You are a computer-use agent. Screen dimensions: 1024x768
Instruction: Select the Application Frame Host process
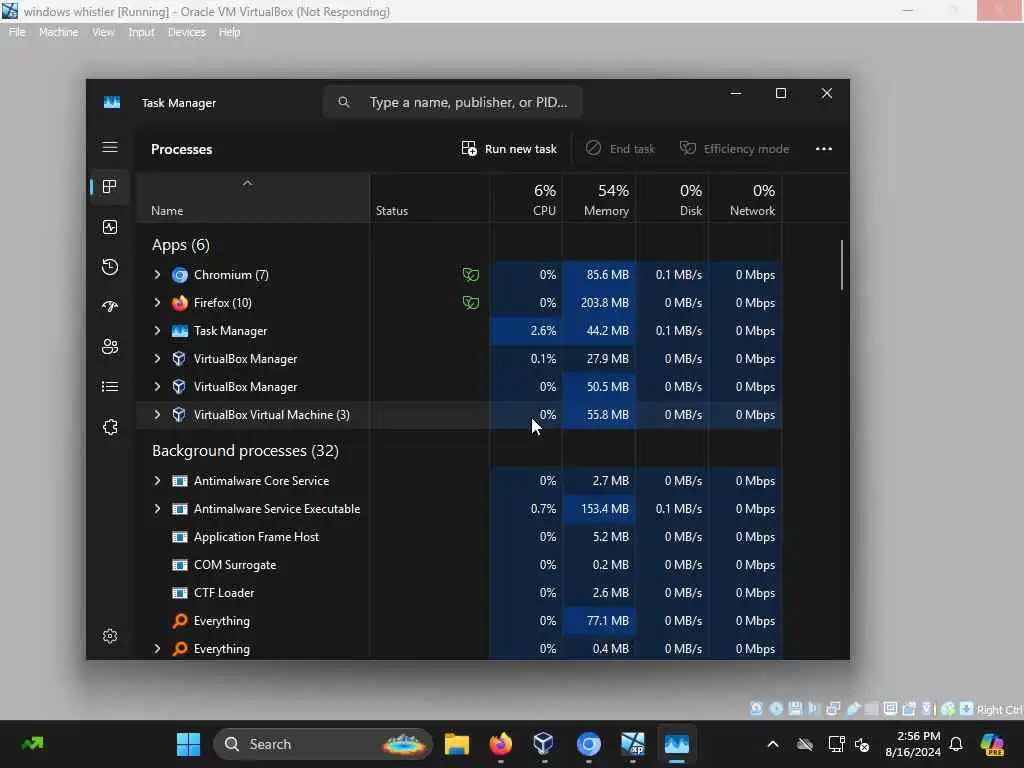pyautogui.click(x=459, y=537)
